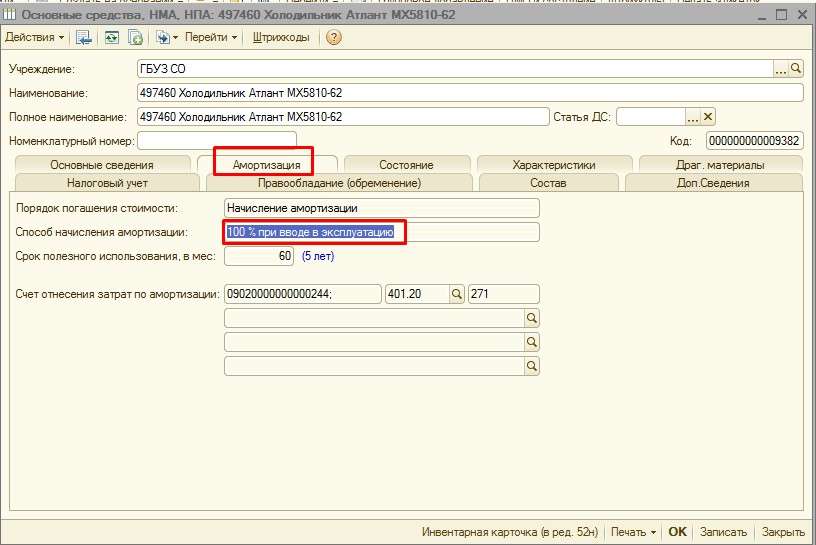Click the 'enter based on' toolbar icon

click(x=163, y=38)
